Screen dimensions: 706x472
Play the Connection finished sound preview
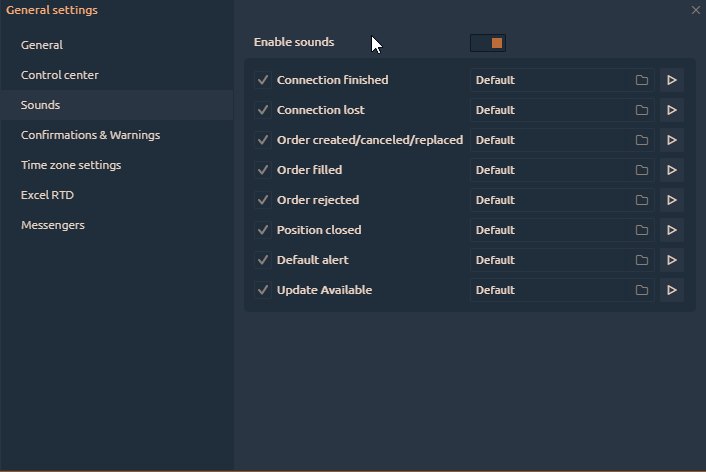pyautogui.click(x=671, y=80)
